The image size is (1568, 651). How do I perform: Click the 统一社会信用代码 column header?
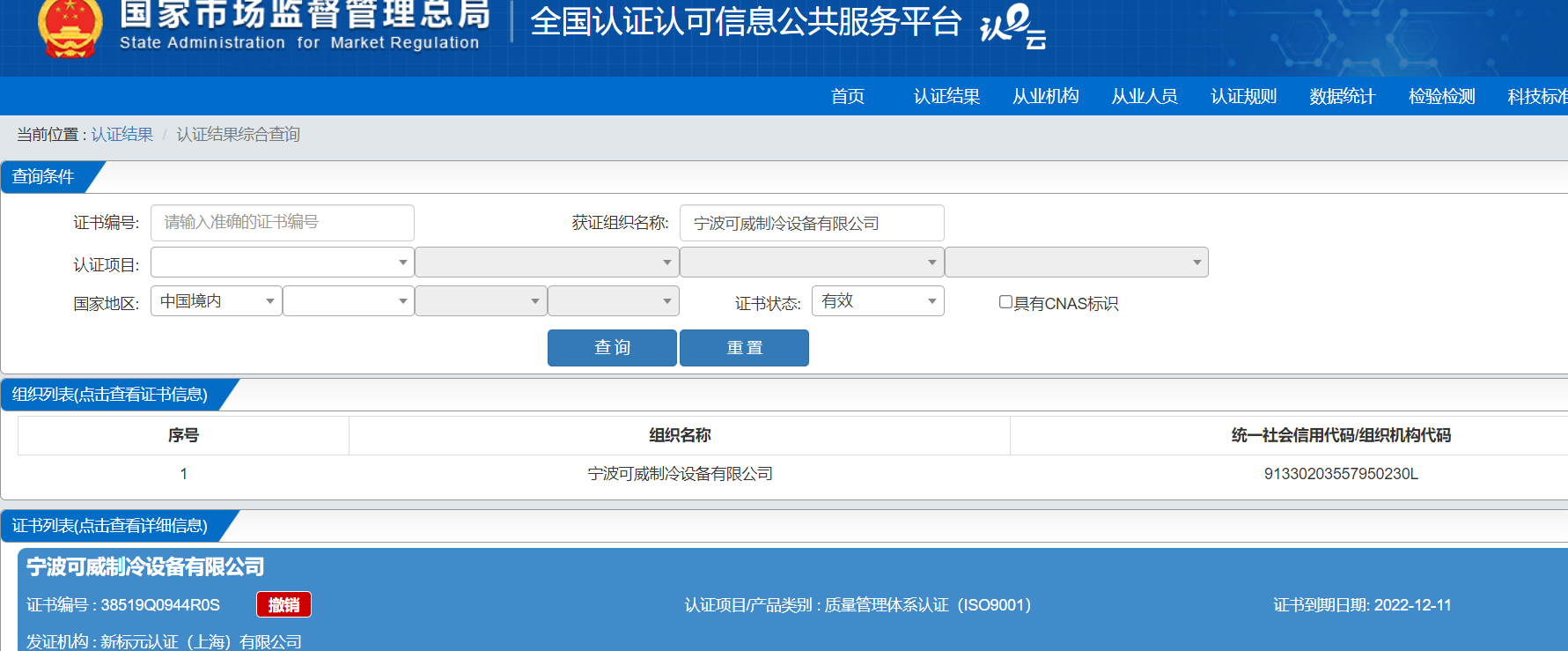click(1341, 435)
